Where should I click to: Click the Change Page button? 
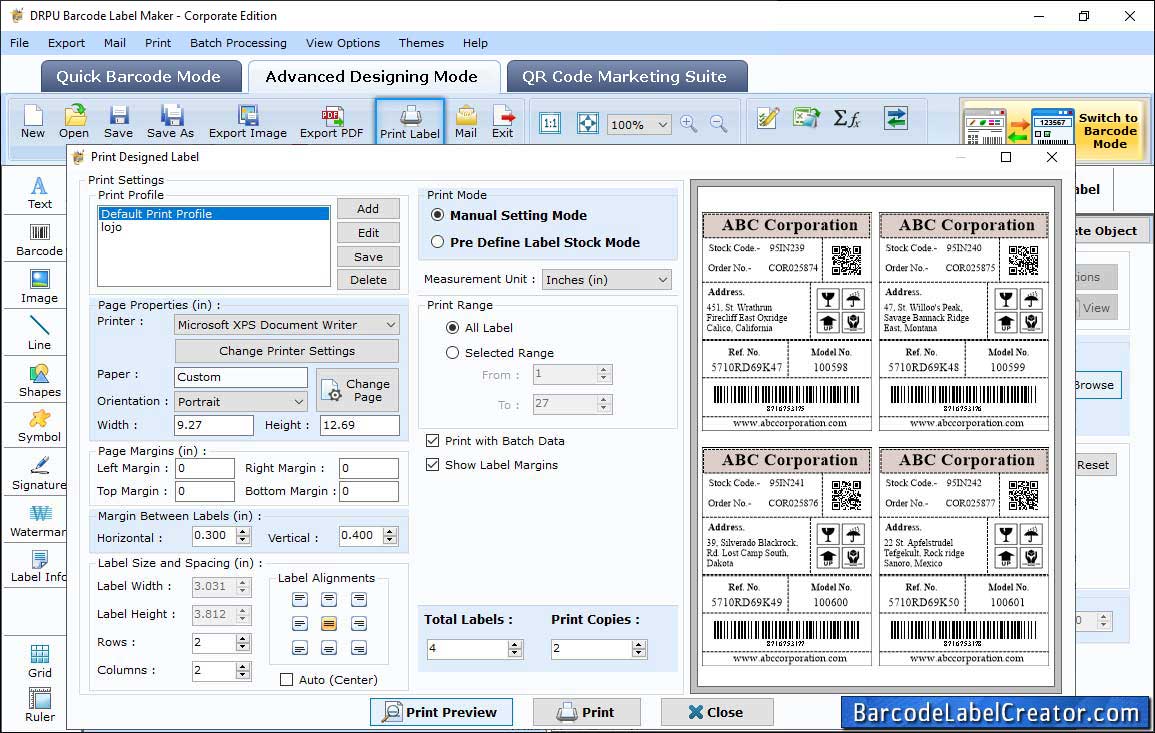tap(357, 390)
